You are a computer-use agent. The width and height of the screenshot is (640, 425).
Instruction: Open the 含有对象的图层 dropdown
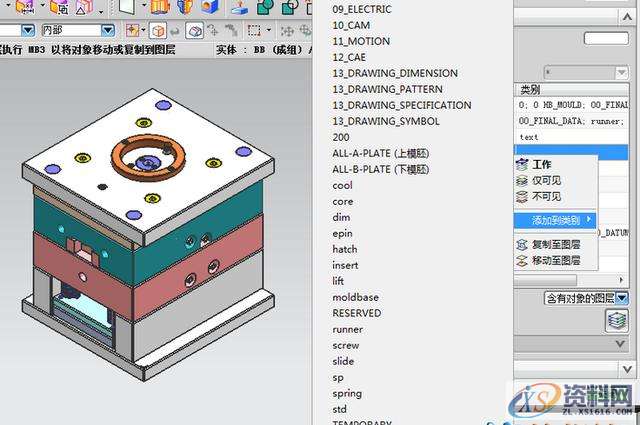(x=622, y=298)
